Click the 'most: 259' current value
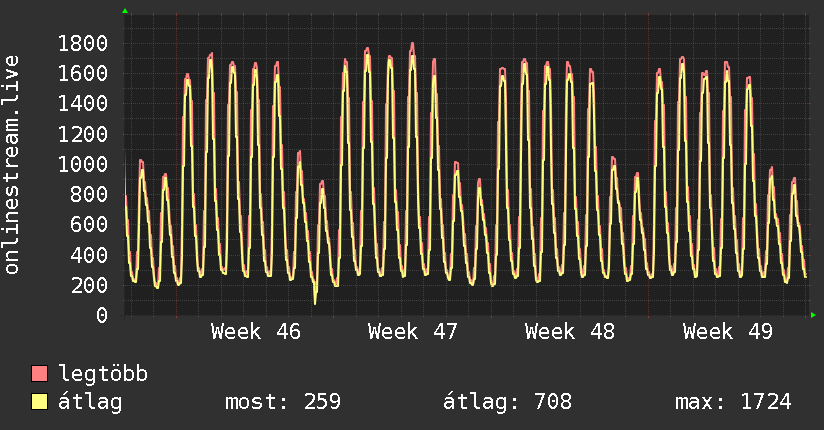The image size is (824, 430). point(283,402)
